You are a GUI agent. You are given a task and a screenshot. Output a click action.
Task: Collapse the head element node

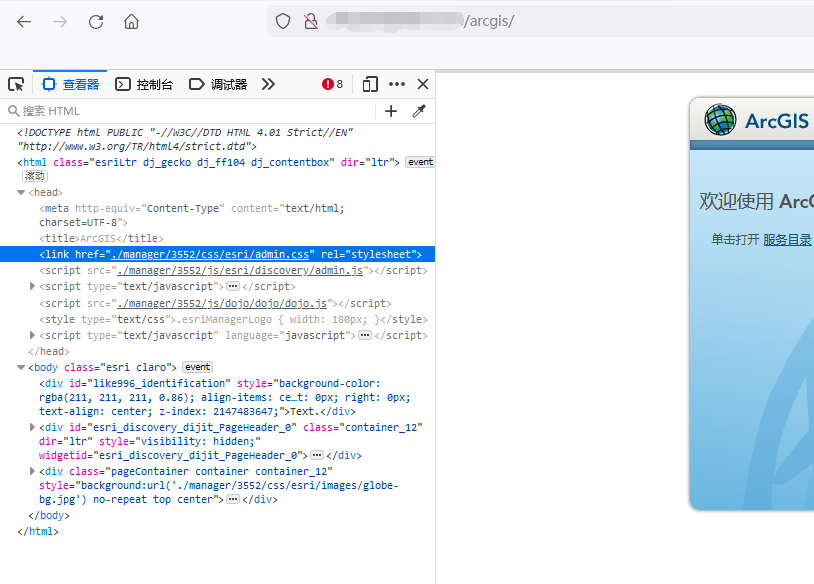[x=21, y=193]
